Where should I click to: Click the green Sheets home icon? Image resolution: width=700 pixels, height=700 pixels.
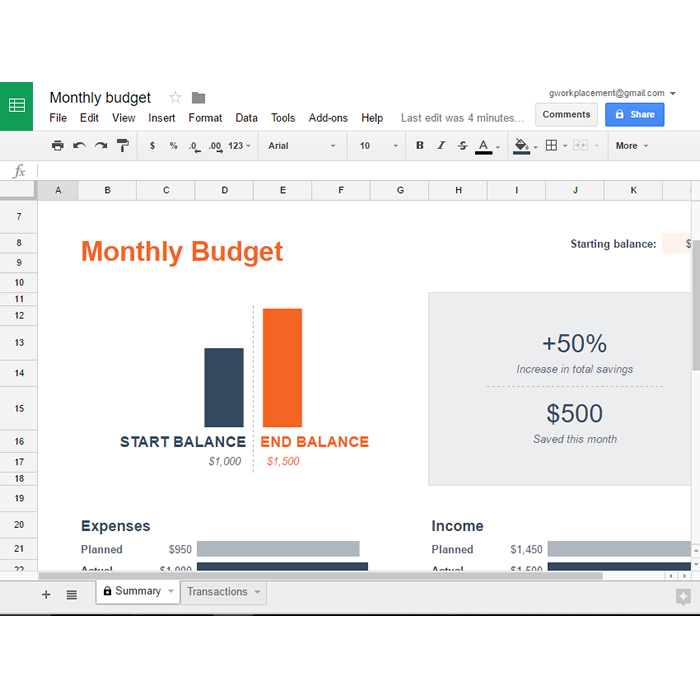[x=17, y=106]
